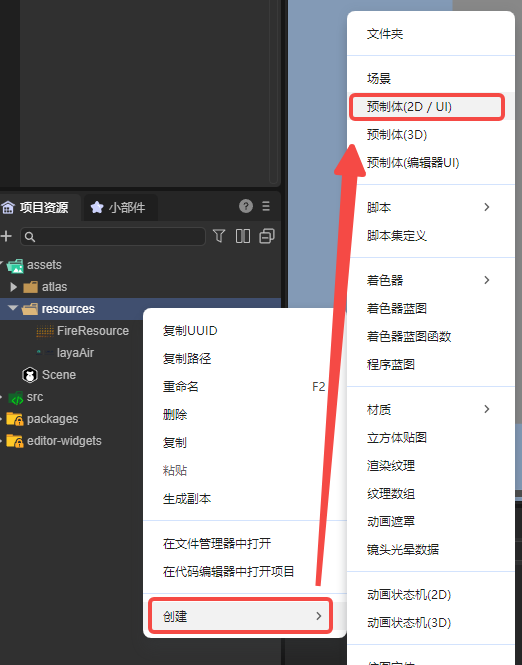Screen dimensions: 522x665
Task: Select the FireResource asset icon
Action: (x=45, y=331)
